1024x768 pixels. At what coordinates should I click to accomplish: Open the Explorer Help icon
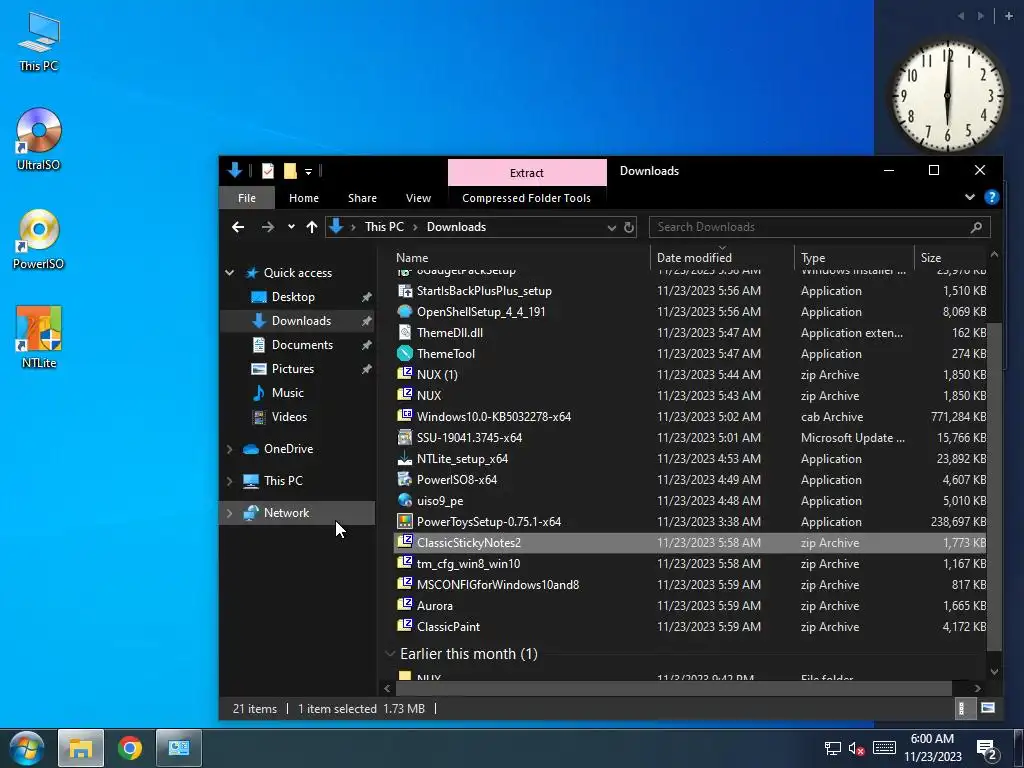click(991, 197)
